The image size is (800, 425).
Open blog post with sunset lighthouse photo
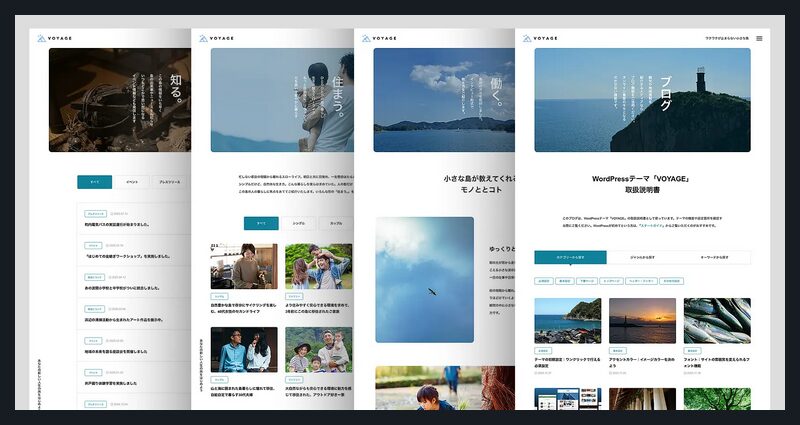(642, 320)
